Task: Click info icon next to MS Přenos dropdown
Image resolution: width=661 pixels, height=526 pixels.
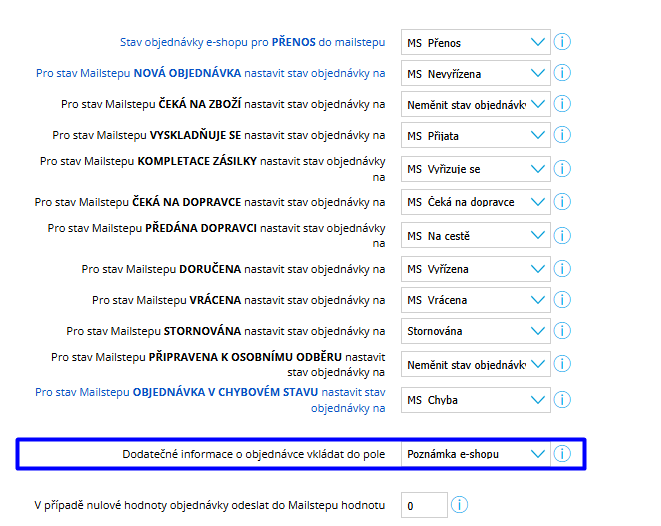Action: (562, 42)
